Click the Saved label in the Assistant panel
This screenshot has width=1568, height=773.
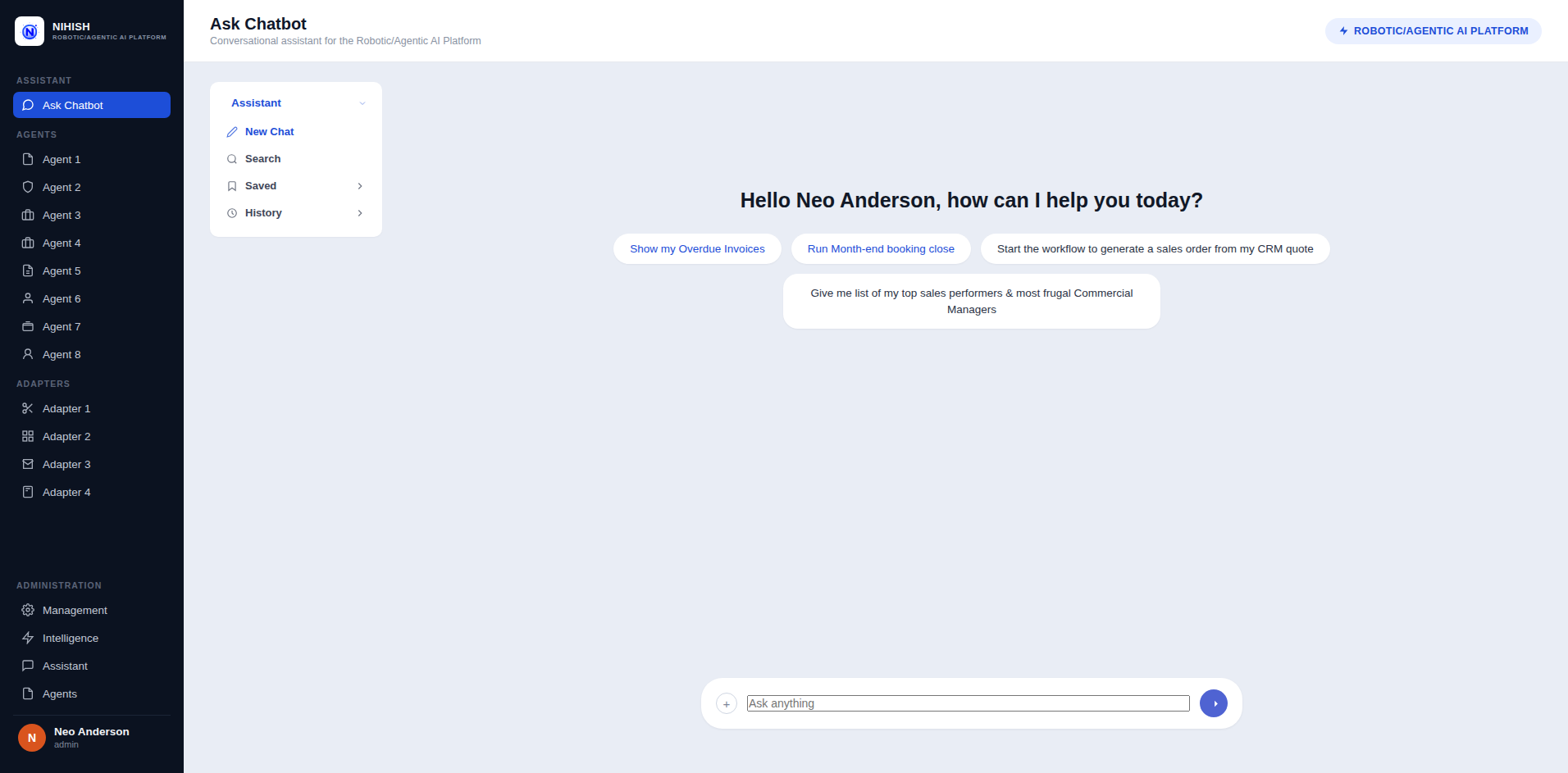[x=261, y=186]
